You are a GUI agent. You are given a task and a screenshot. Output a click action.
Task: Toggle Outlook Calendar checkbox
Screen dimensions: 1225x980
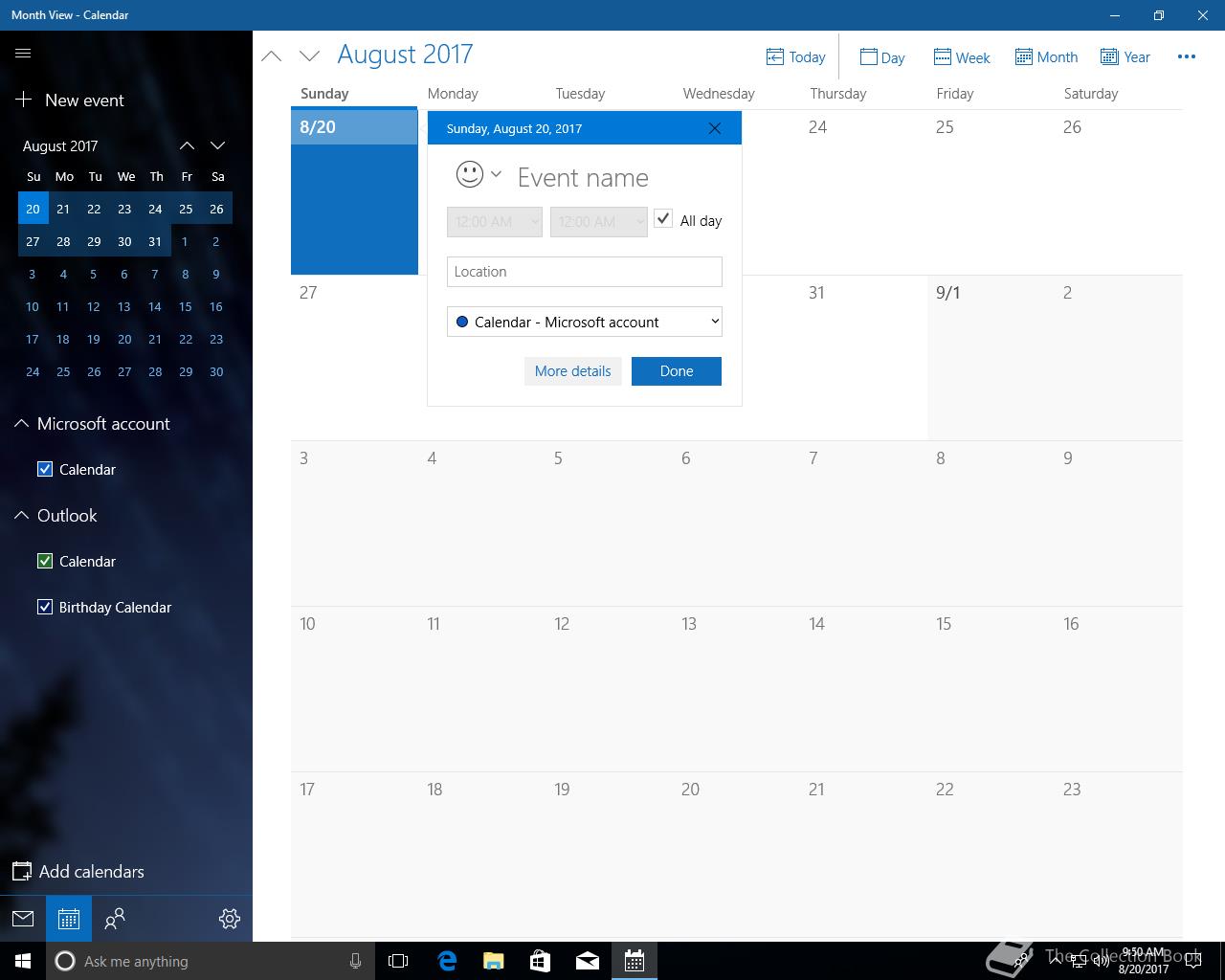tap(45, 561)
